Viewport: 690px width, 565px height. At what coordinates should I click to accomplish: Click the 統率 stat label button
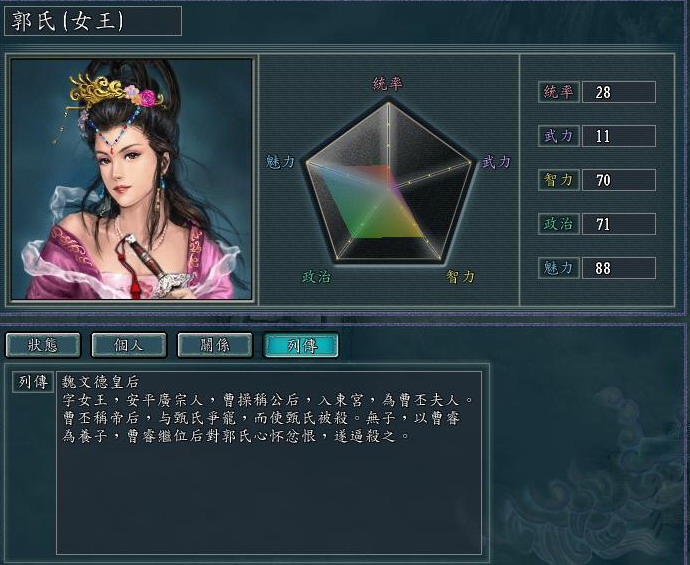558,92
